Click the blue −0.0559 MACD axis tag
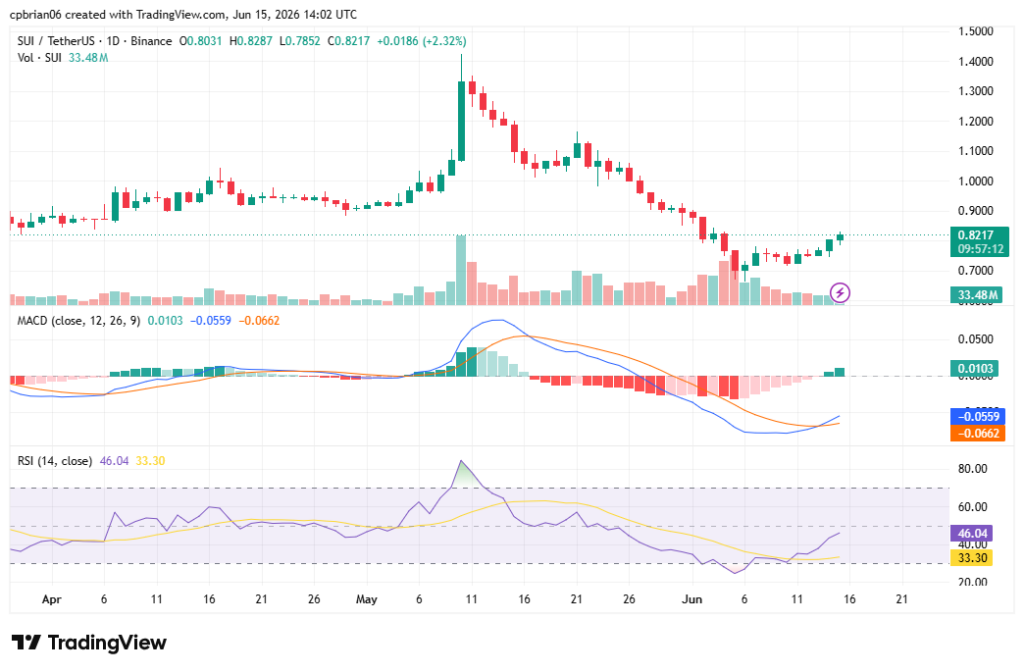The height and width of the screenshot is (672, 1024). [x=978, y=417]
